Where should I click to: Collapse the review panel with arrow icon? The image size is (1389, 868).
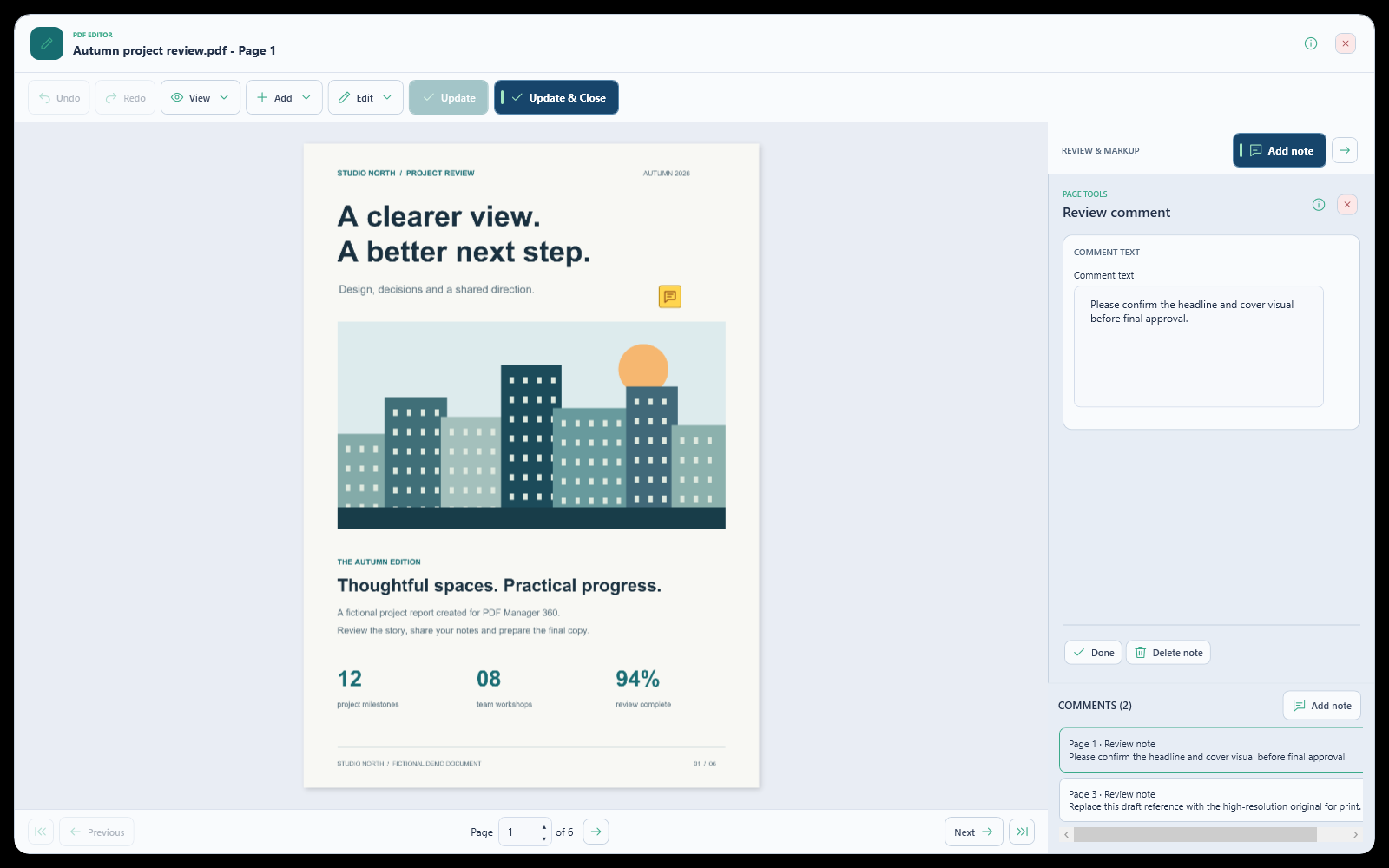point(1345,150)
